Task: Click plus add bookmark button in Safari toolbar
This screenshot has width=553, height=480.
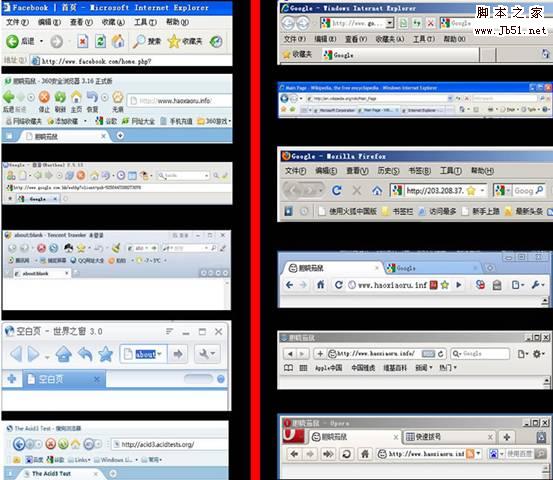Action: [x=320, y=353]
